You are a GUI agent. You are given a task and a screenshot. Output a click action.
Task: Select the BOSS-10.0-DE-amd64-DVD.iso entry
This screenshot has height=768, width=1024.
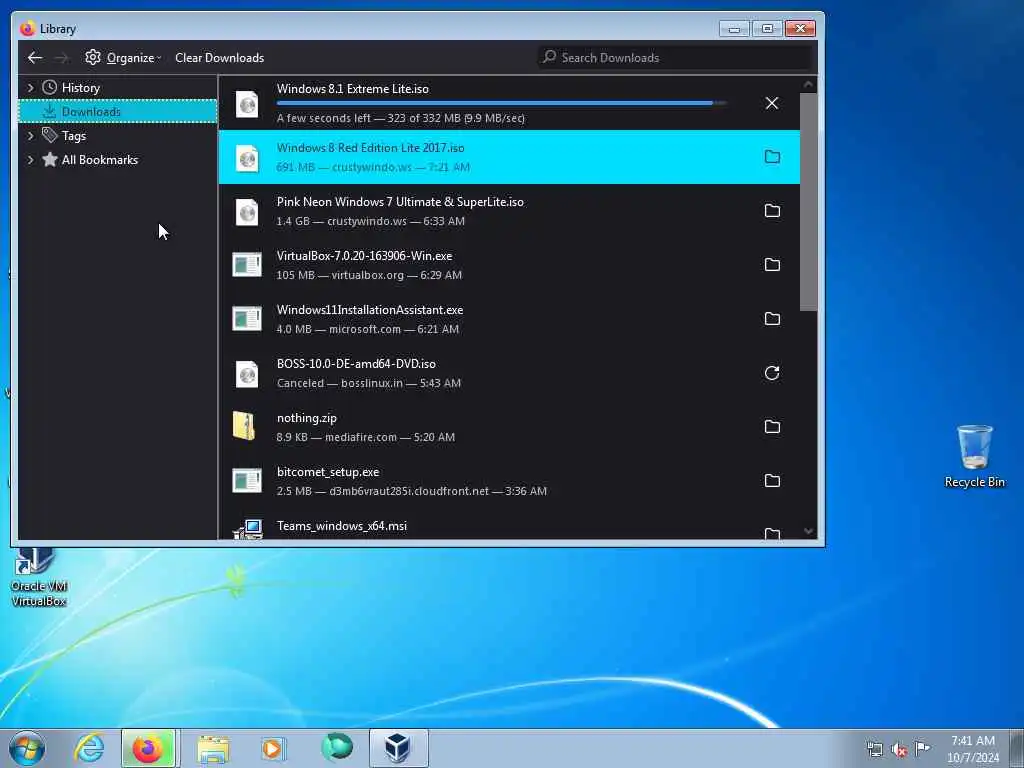click(509, 373)
